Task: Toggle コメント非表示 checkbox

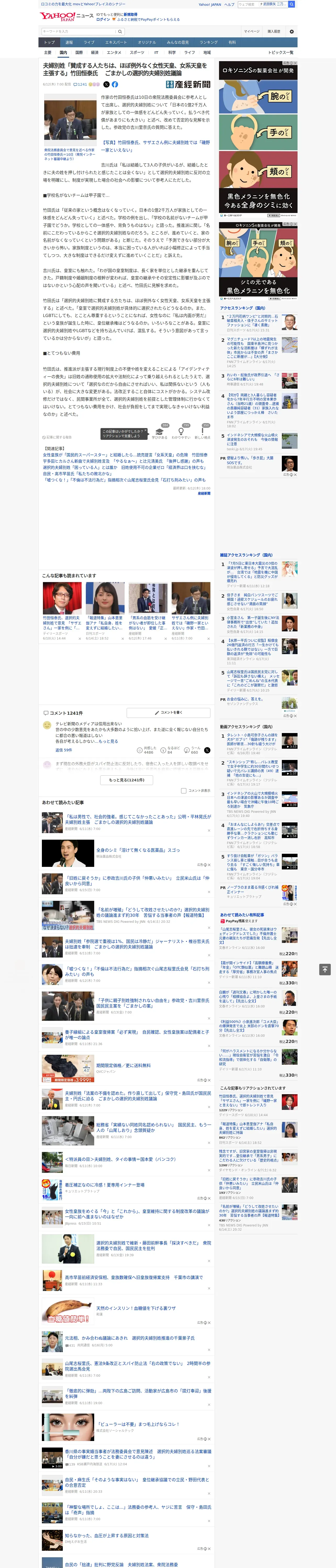Action: point(183,791)
